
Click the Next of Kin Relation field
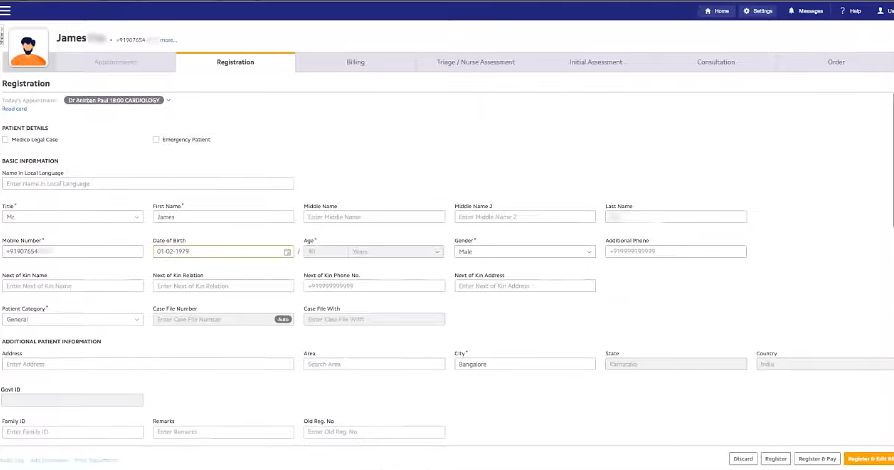click(x=223, y=286)
